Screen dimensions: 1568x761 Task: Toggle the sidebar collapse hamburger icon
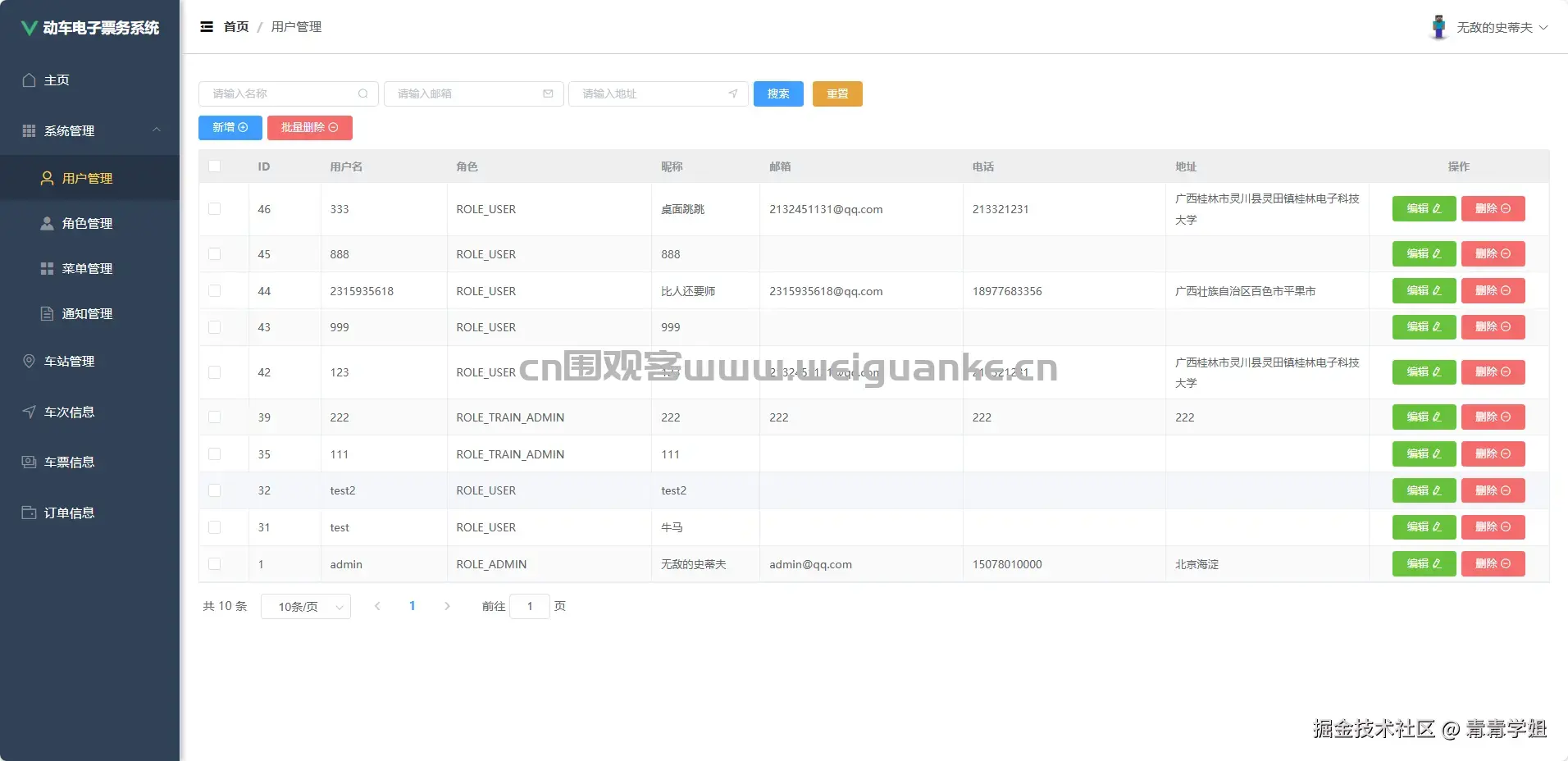207,27
